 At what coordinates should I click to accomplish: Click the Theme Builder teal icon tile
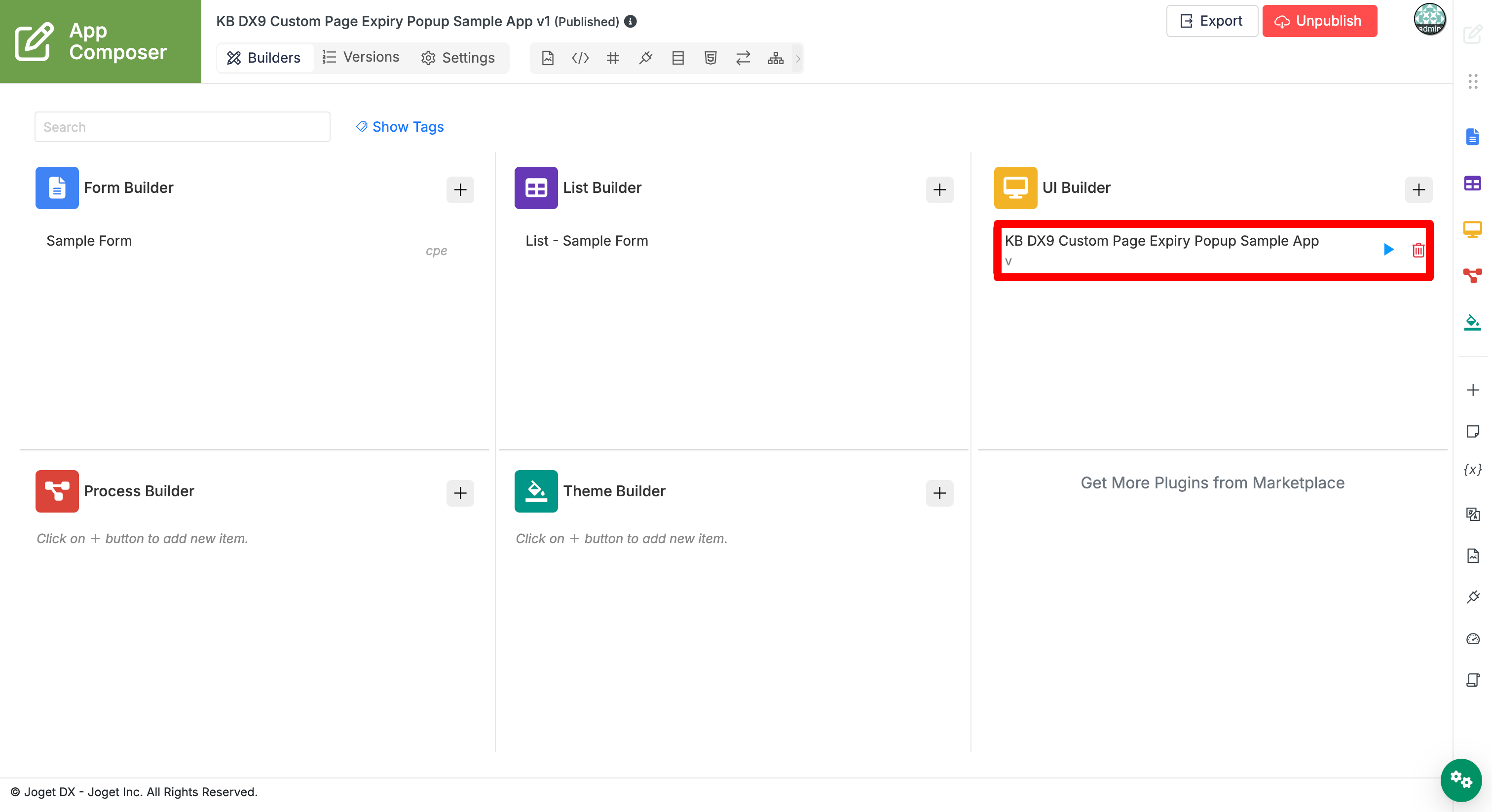536,491
